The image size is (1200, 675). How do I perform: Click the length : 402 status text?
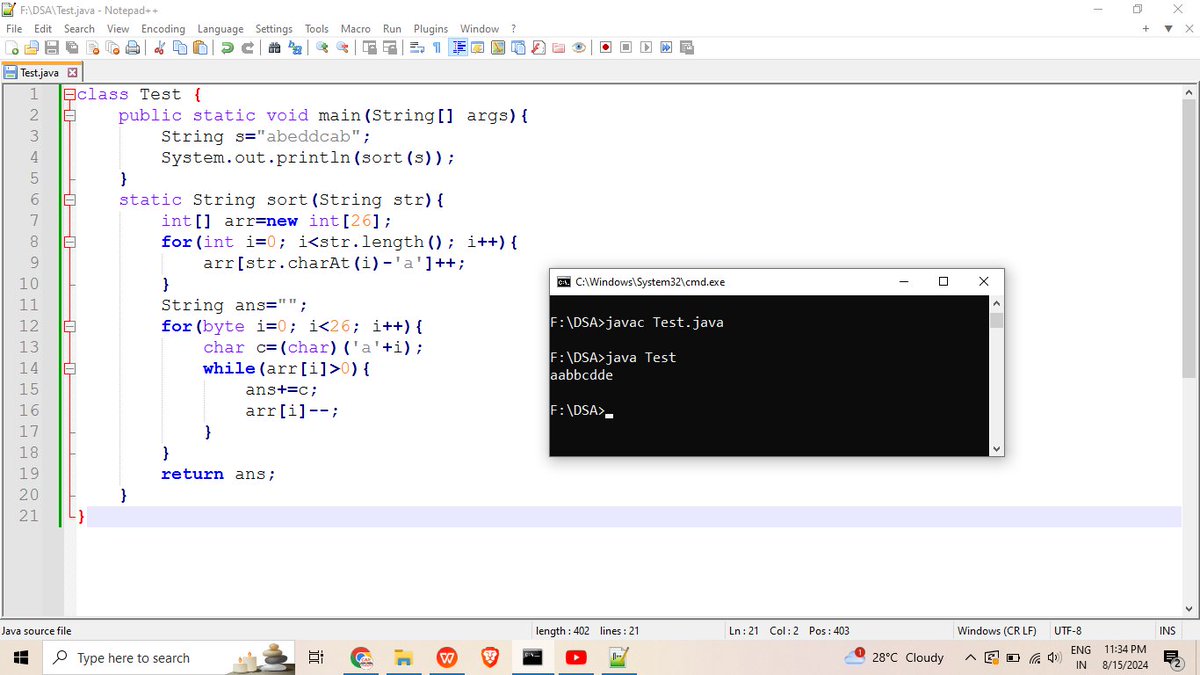click(x=565, y=631)
